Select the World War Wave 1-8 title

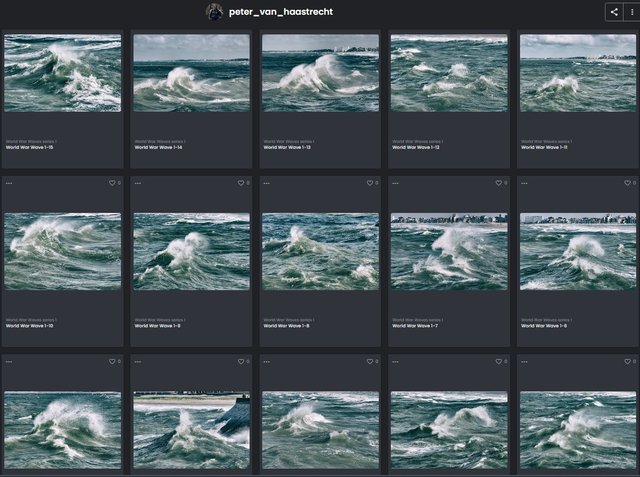point(286,326)
